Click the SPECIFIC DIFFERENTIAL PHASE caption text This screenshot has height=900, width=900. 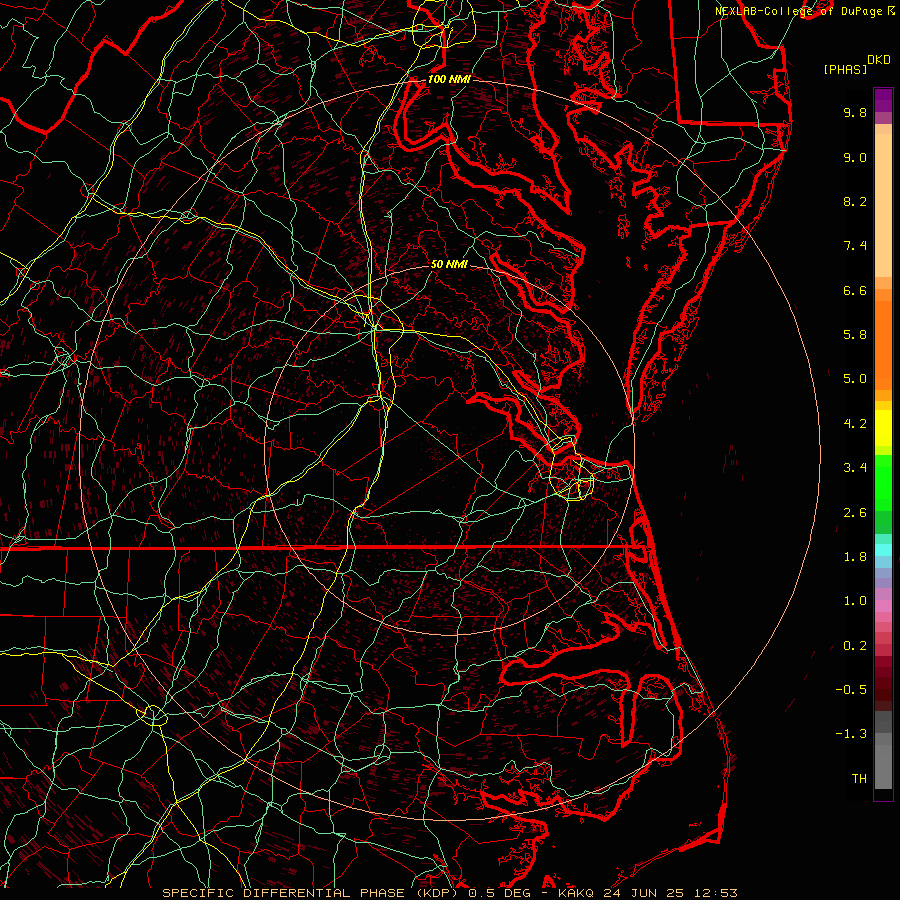tap(285, 893)
